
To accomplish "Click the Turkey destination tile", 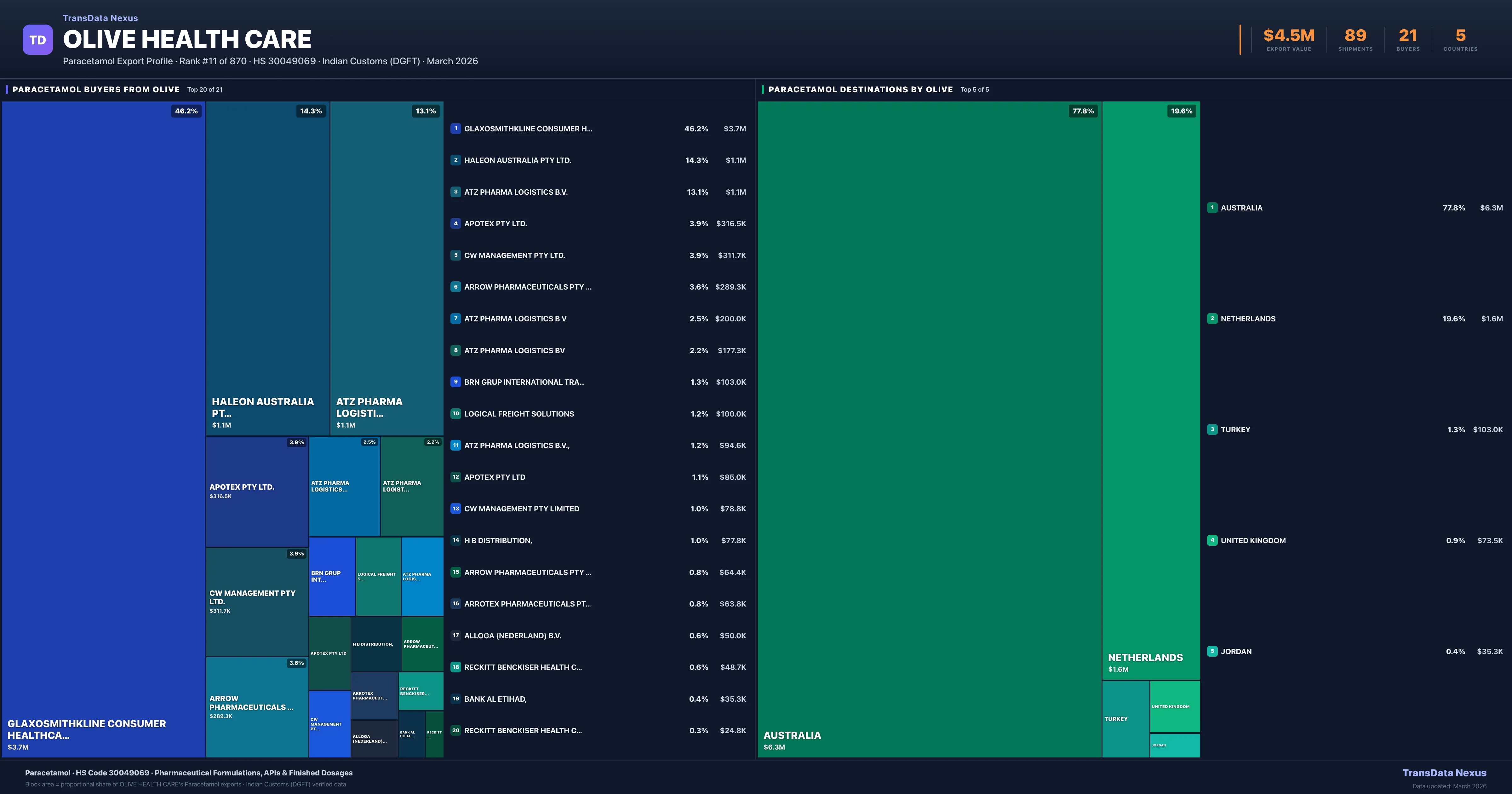I will (x=1125, y=719).
